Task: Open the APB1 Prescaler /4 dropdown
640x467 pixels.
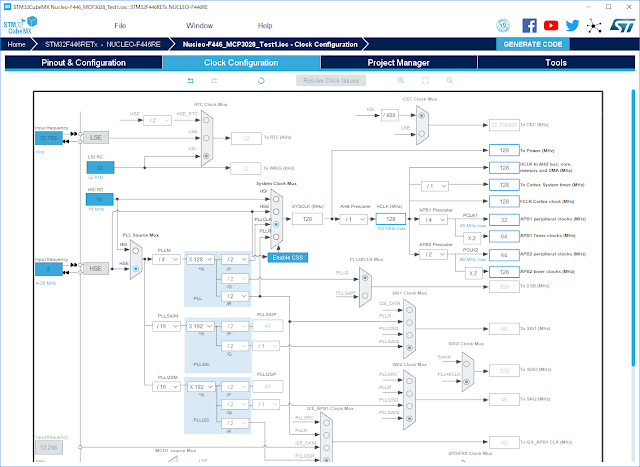Action: click(x=434, y=220)
